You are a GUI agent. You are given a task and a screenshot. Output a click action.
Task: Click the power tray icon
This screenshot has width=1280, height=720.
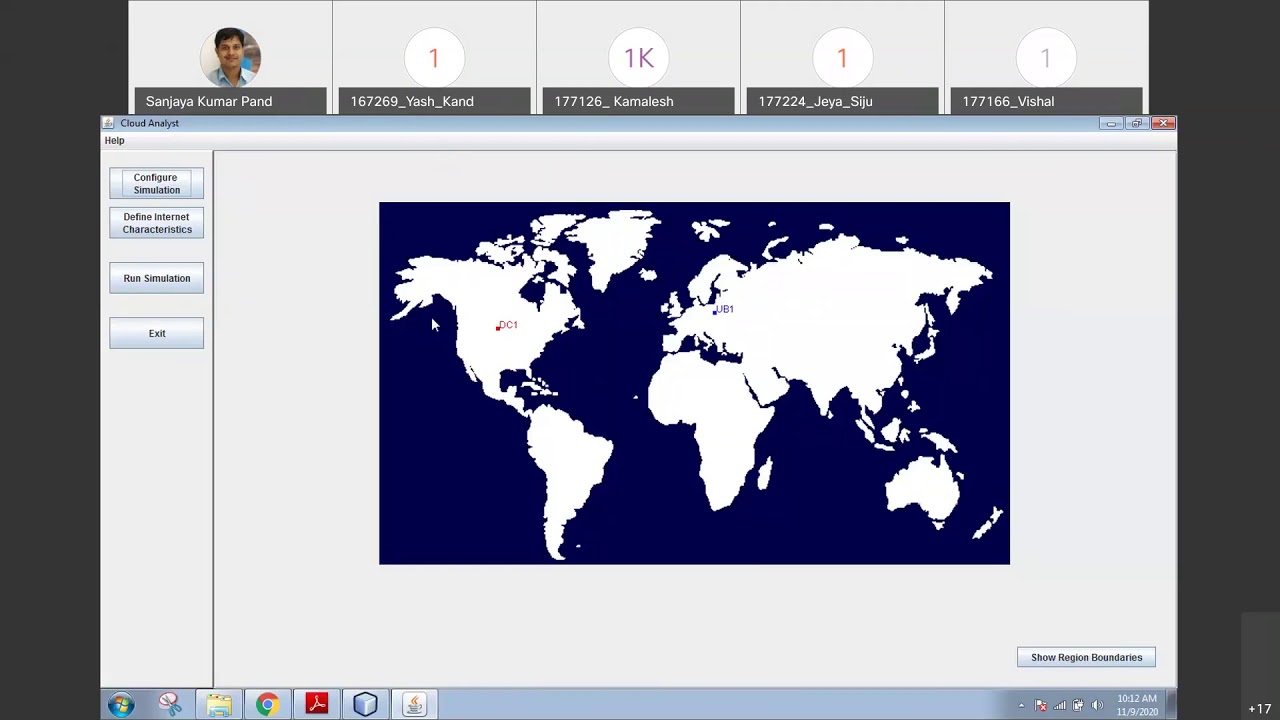(x=1078, y=706)
